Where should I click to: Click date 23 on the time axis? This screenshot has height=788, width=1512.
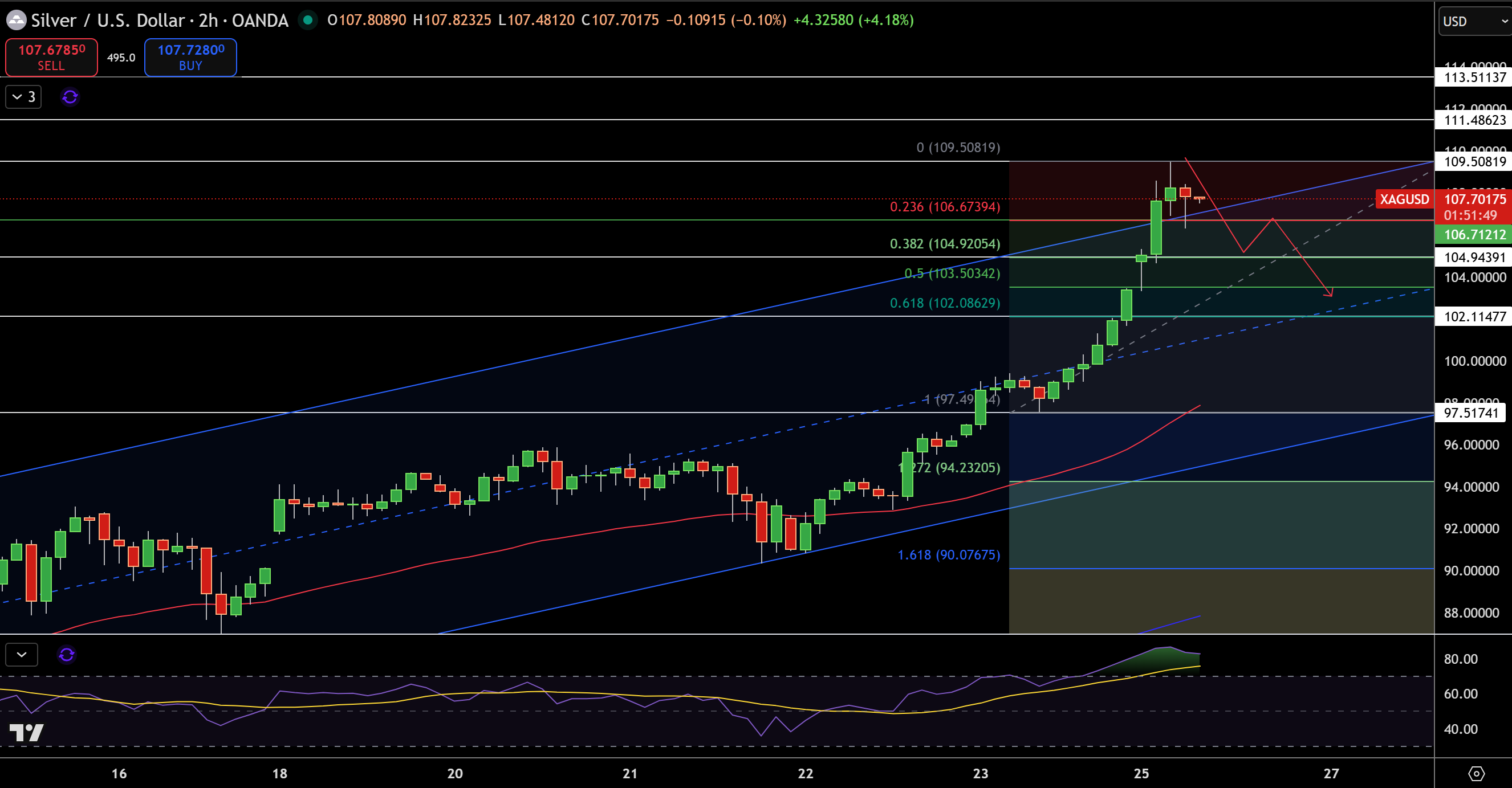tap(980, 773)
